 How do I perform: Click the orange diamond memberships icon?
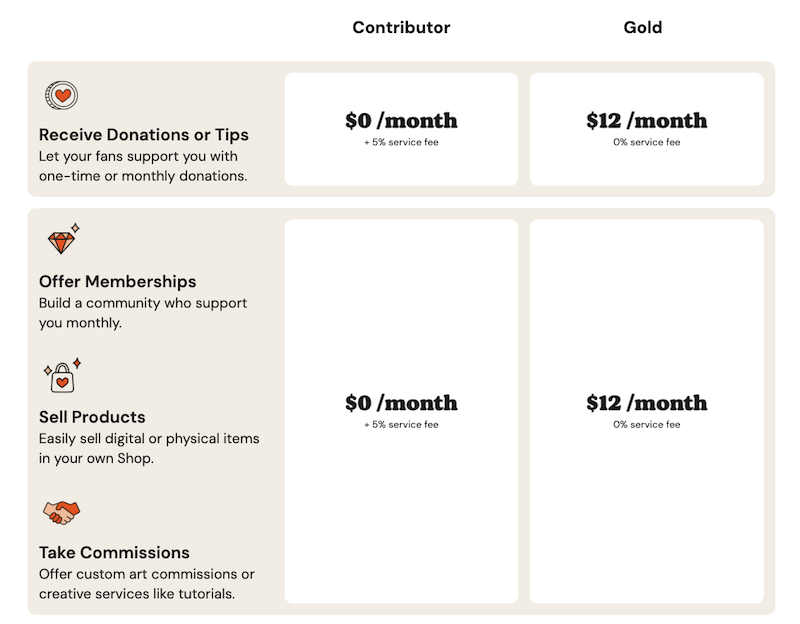point(64,239)
